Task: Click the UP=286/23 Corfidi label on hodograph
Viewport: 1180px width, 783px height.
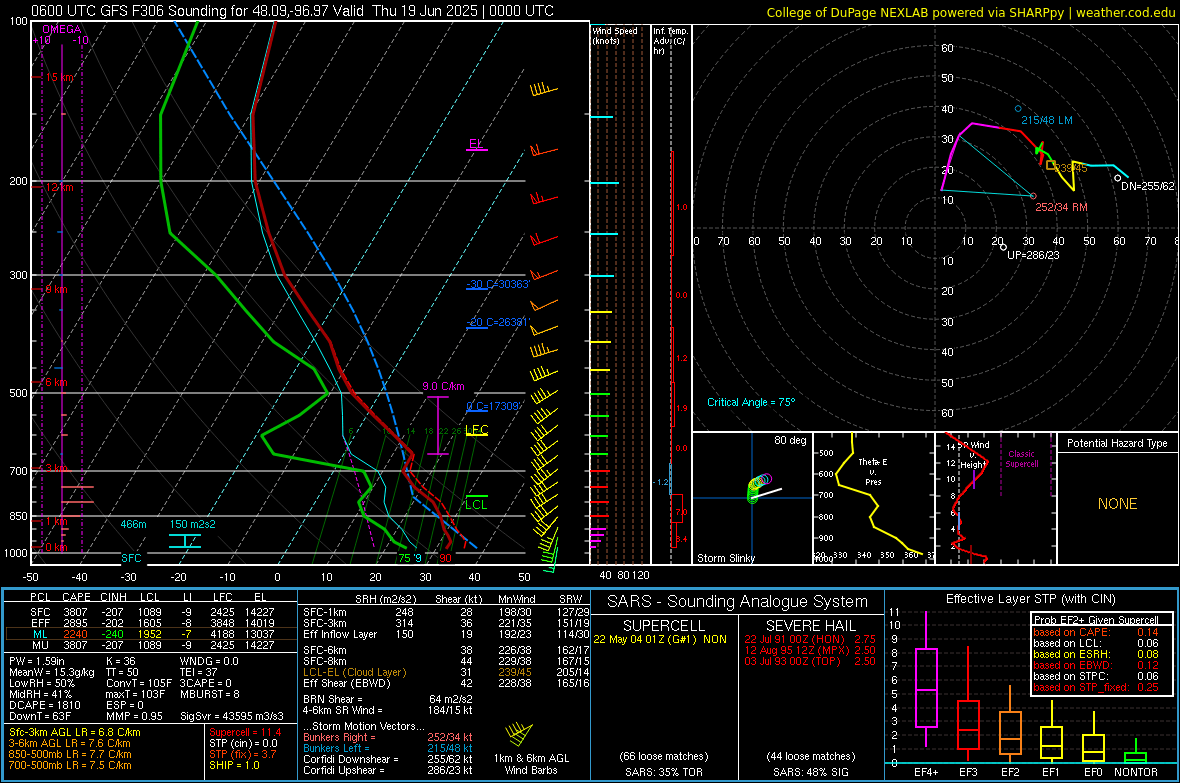Action: coord(1033,255)
